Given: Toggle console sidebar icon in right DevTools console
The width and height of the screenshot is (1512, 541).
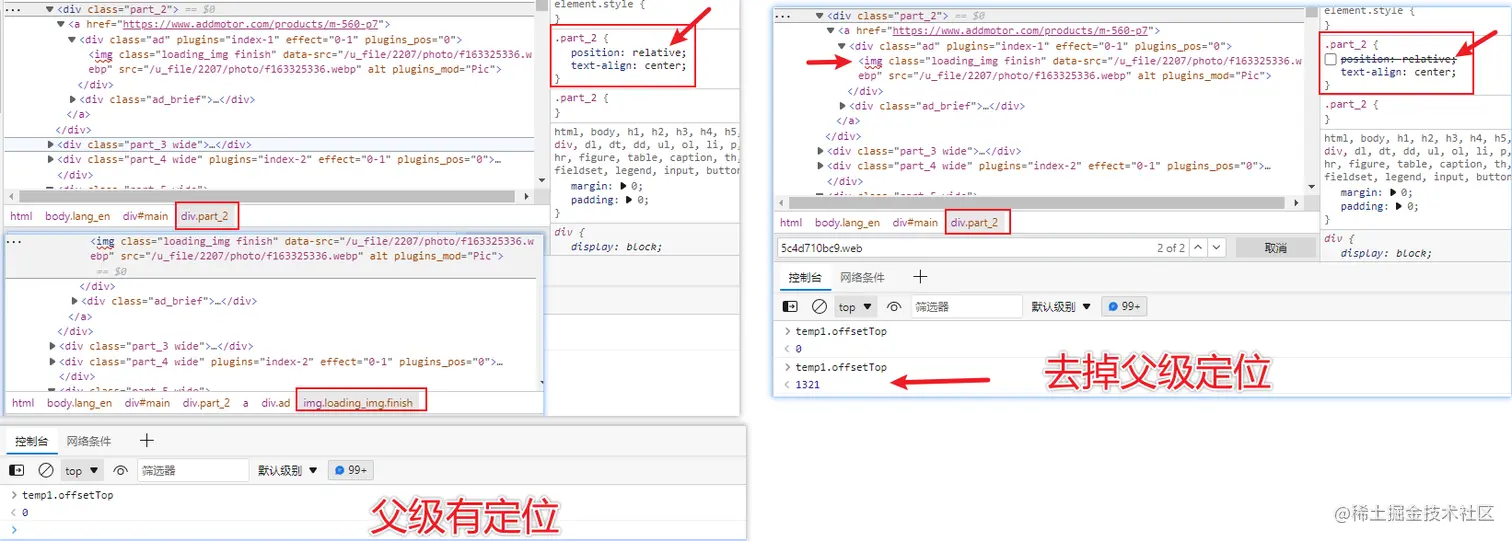Looking at the screenshot, I should pyautogui.click(x=790, y=307).
